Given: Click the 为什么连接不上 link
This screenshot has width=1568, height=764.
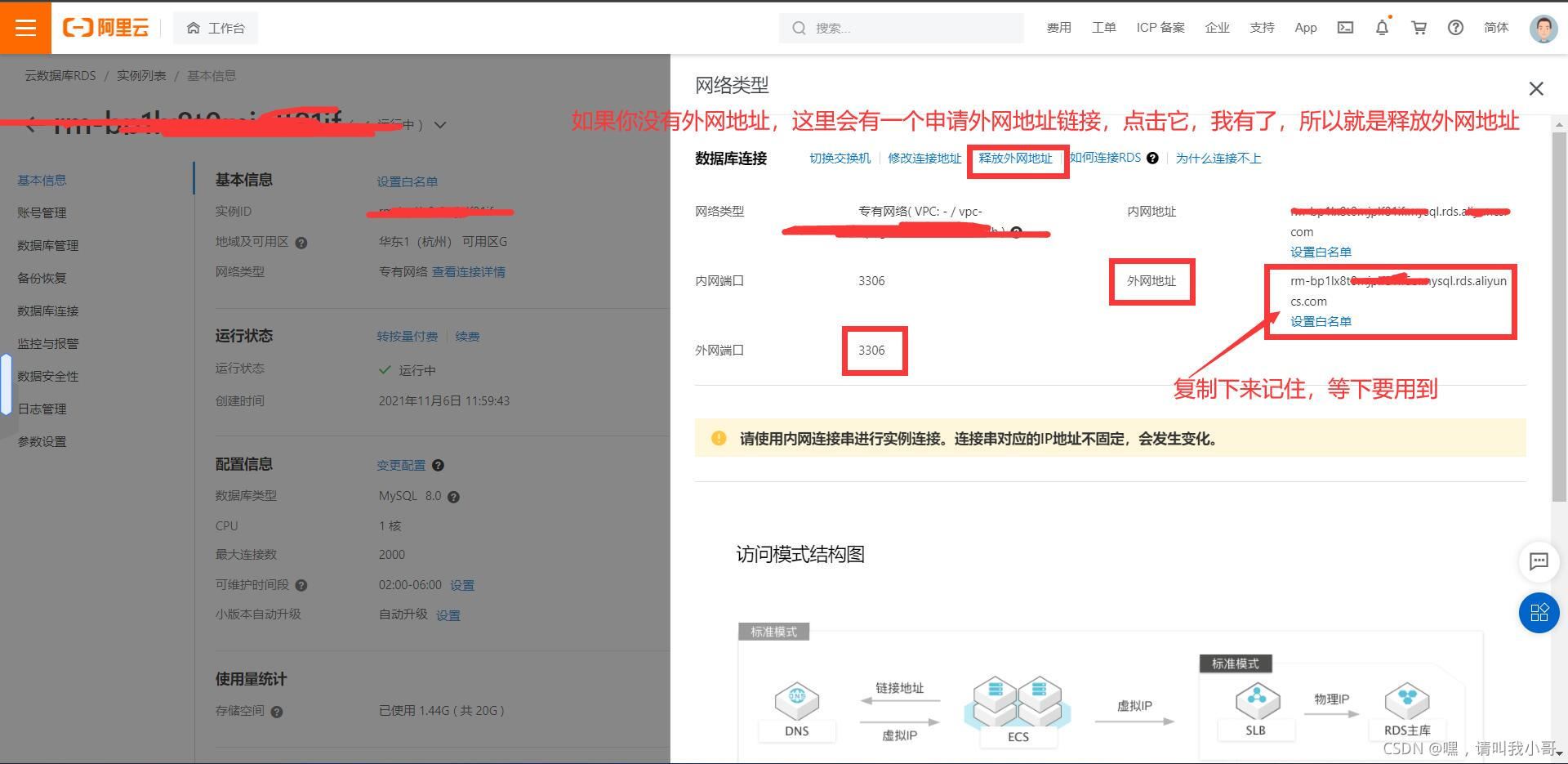Looking at the screenshot, I should 1218,159.
